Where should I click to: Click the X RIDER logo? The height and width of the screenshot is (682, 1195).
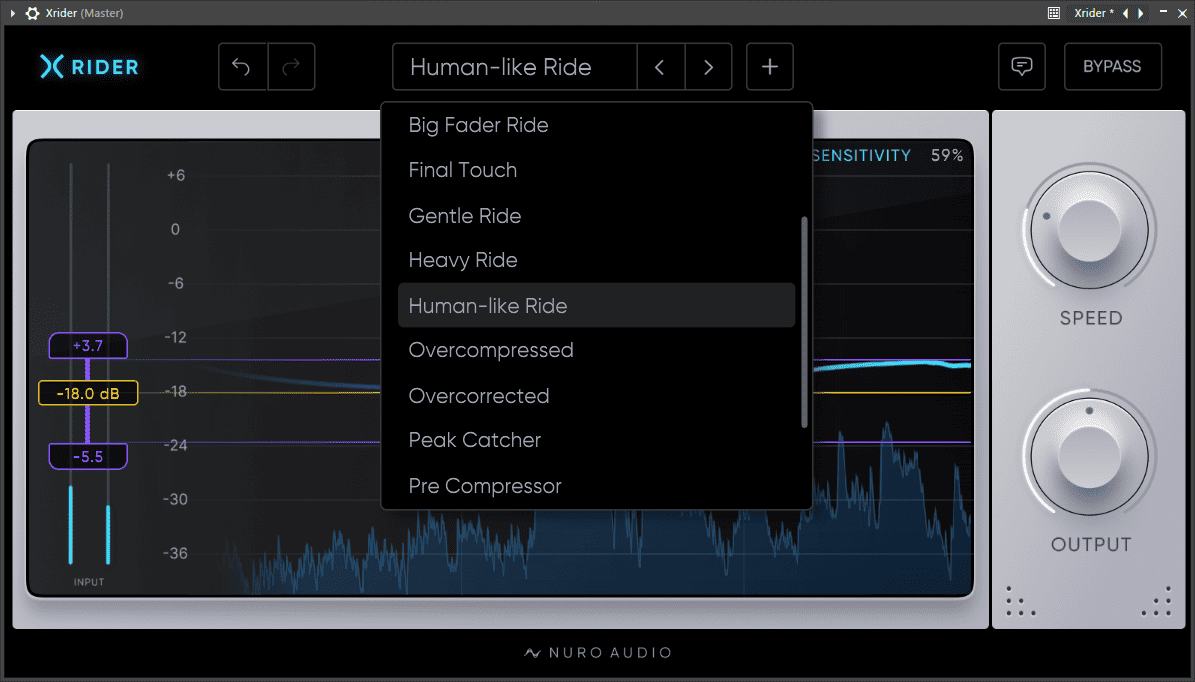click(x=89, y=67)
